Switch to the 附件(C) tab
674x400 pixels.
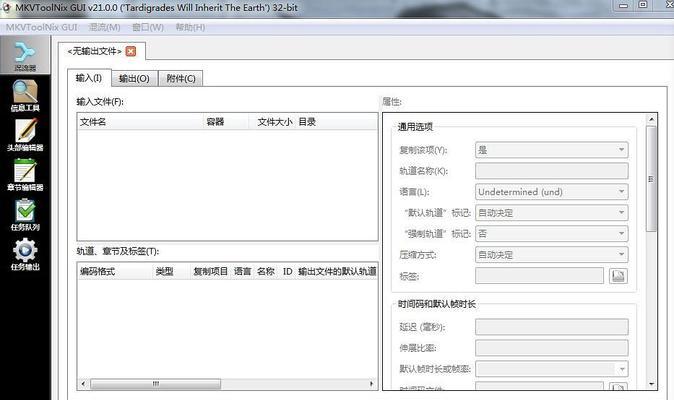tap(181, 79)
